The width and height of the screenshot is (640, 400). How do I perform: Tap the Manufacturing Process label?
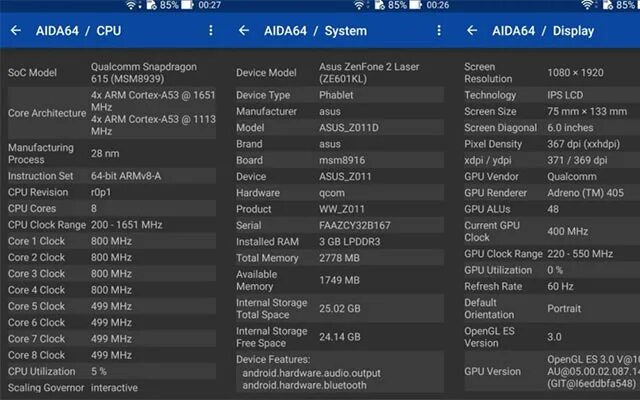point(41,153)
